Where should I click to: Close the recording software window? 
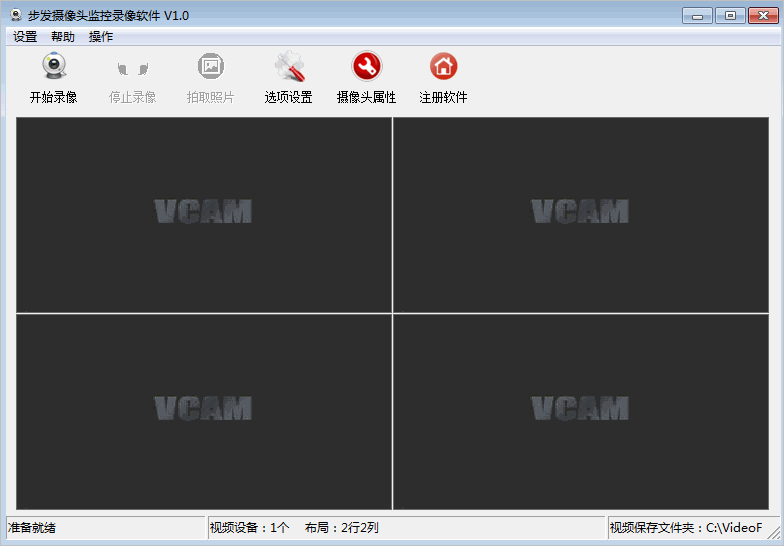(x=764, y=16)
